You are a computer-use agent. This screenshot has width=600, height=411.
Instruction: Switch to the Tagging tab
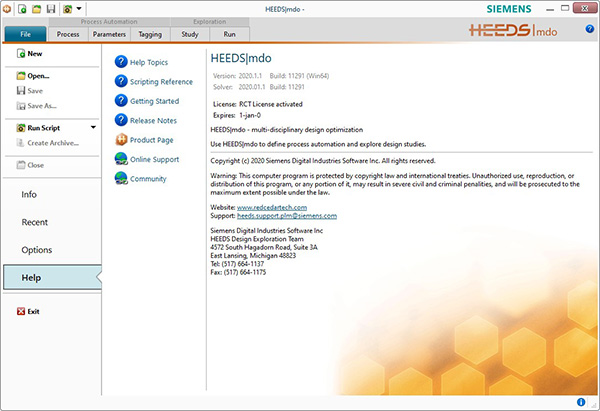click(150, 34)
